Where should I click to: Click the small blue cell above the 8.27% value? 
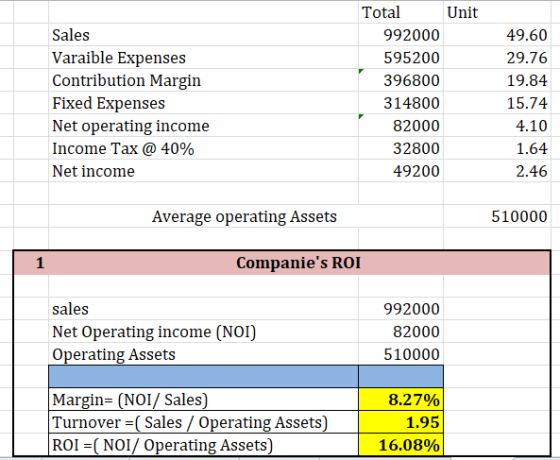(401, 376)
